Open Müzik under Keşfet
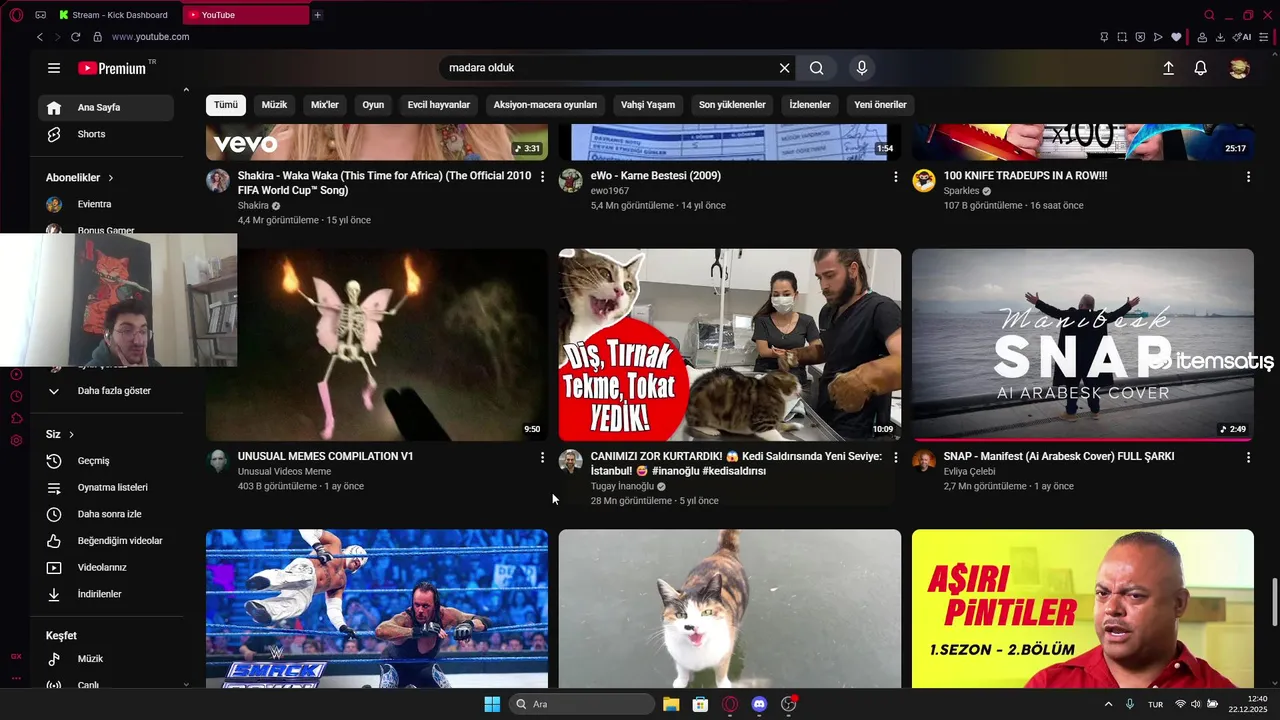Viewport: 1280px width, 720px height. tap(106, 659)
